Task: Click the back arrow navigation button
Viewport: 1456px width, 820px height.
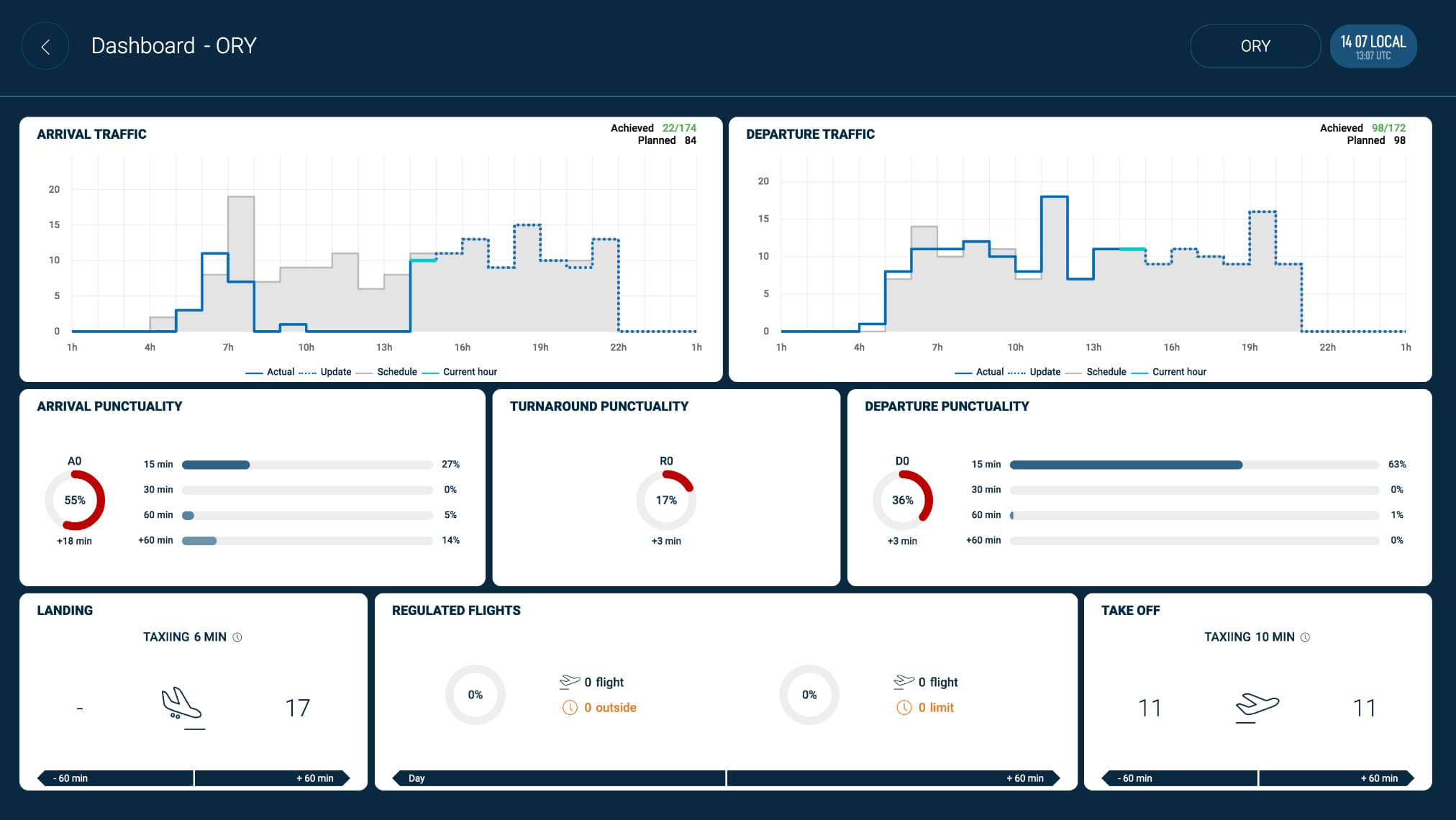Action: (46, 45)
